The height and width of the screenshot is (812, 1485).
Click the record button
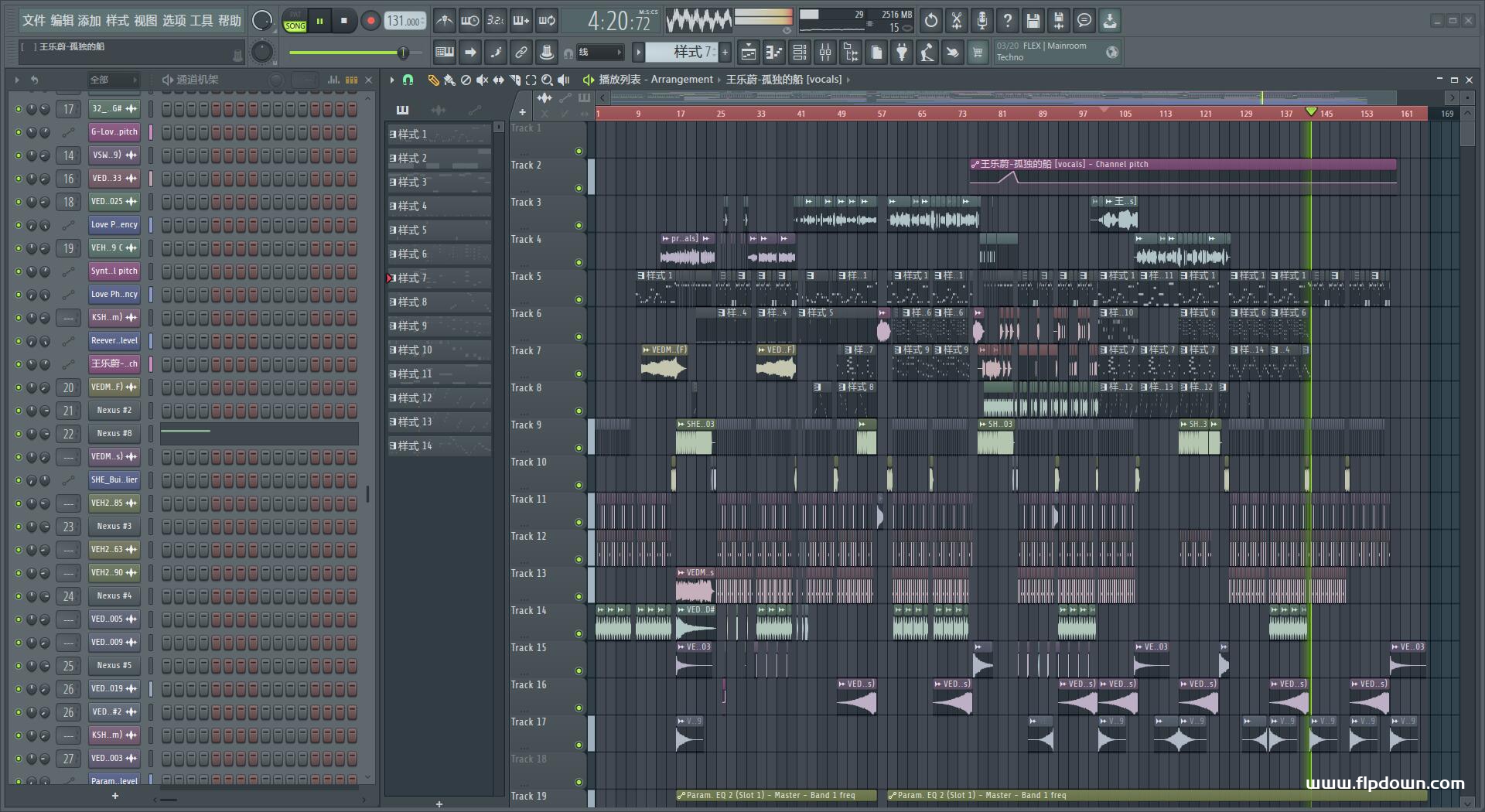point(370,21)
